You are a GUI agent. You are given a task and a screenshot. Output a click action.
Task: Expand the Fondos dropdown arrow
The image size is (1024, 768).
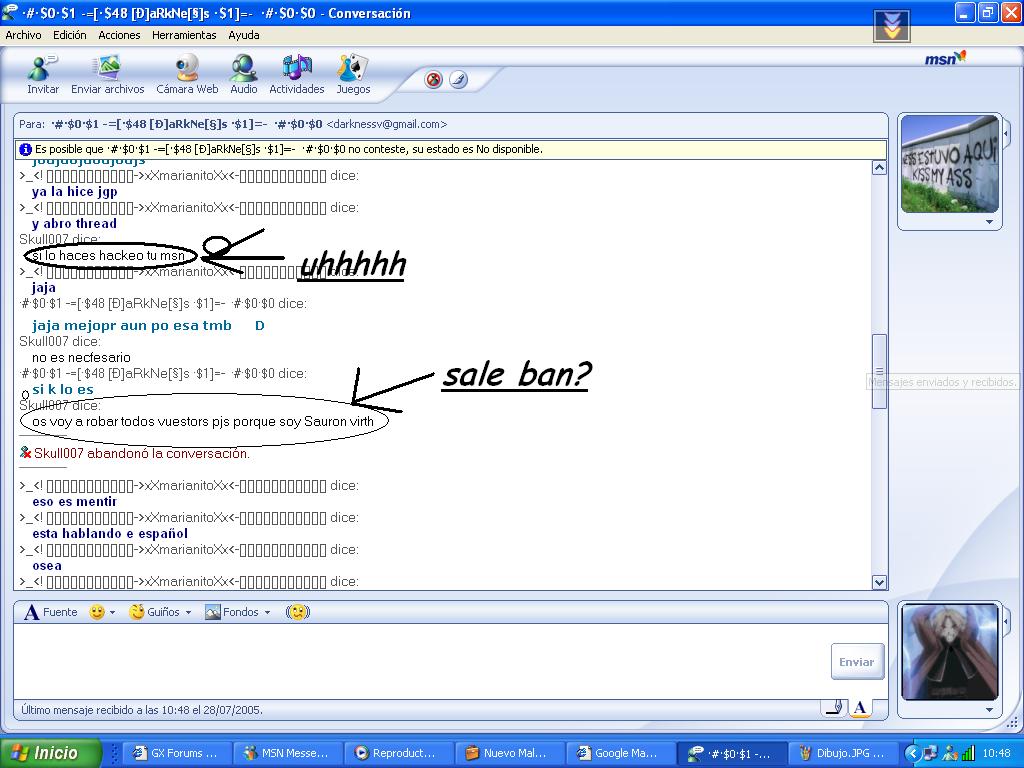click(267, 613)
